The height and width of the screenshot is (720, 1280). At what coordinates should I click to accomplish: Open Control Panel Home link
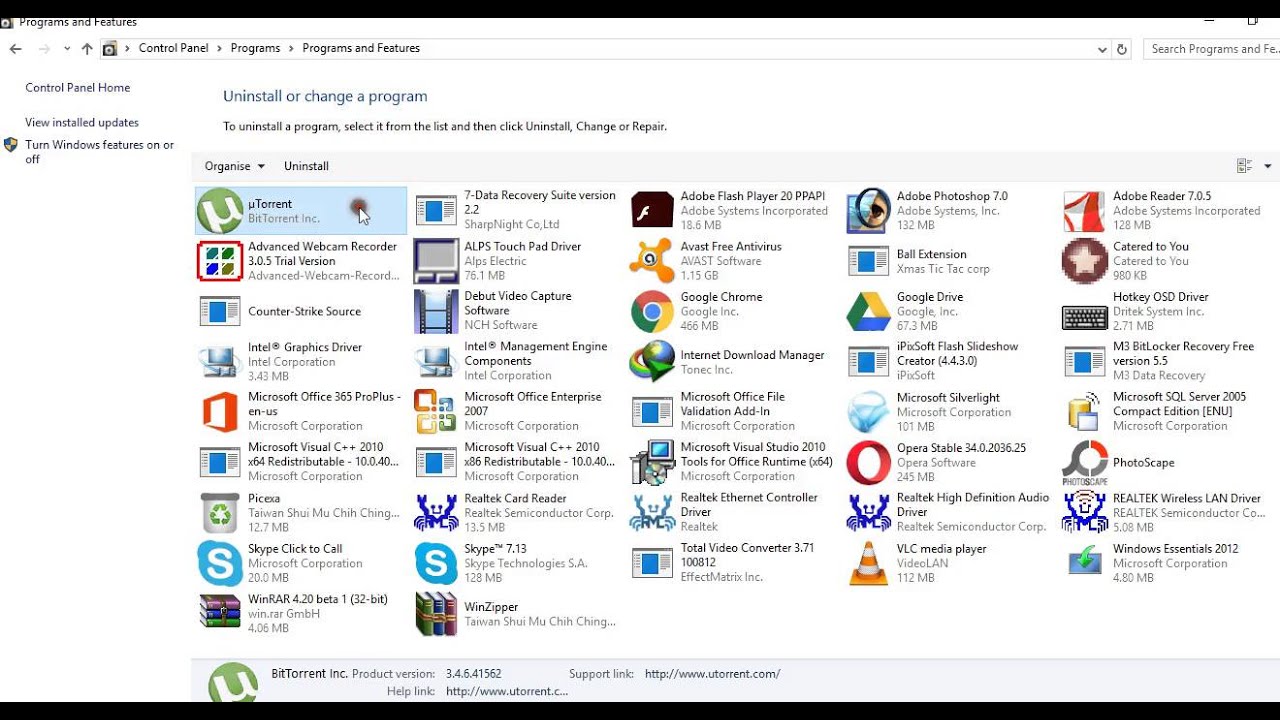click(x=78, y=88)
